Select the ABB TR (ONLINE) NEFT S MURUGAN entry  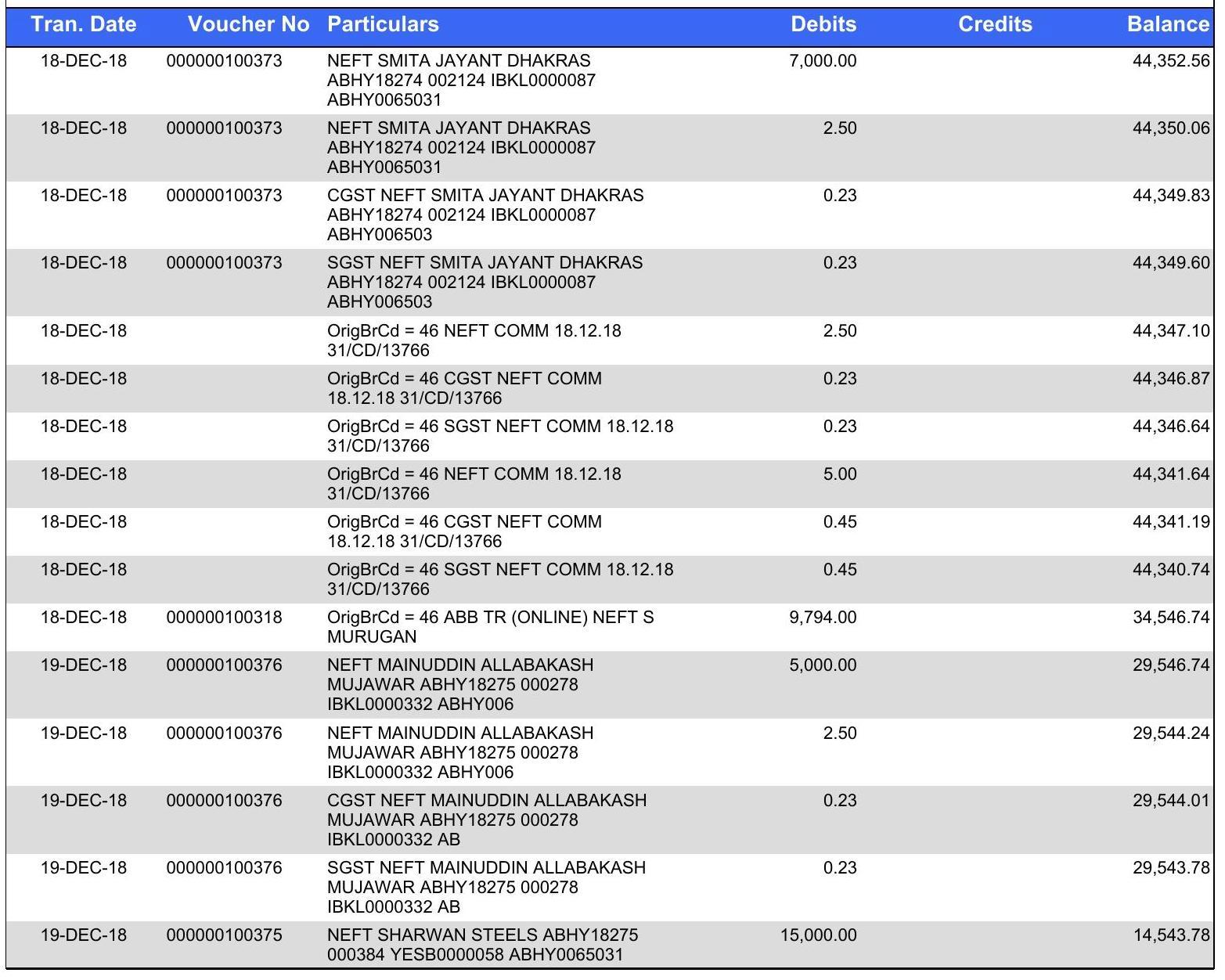tap(490, 627)
